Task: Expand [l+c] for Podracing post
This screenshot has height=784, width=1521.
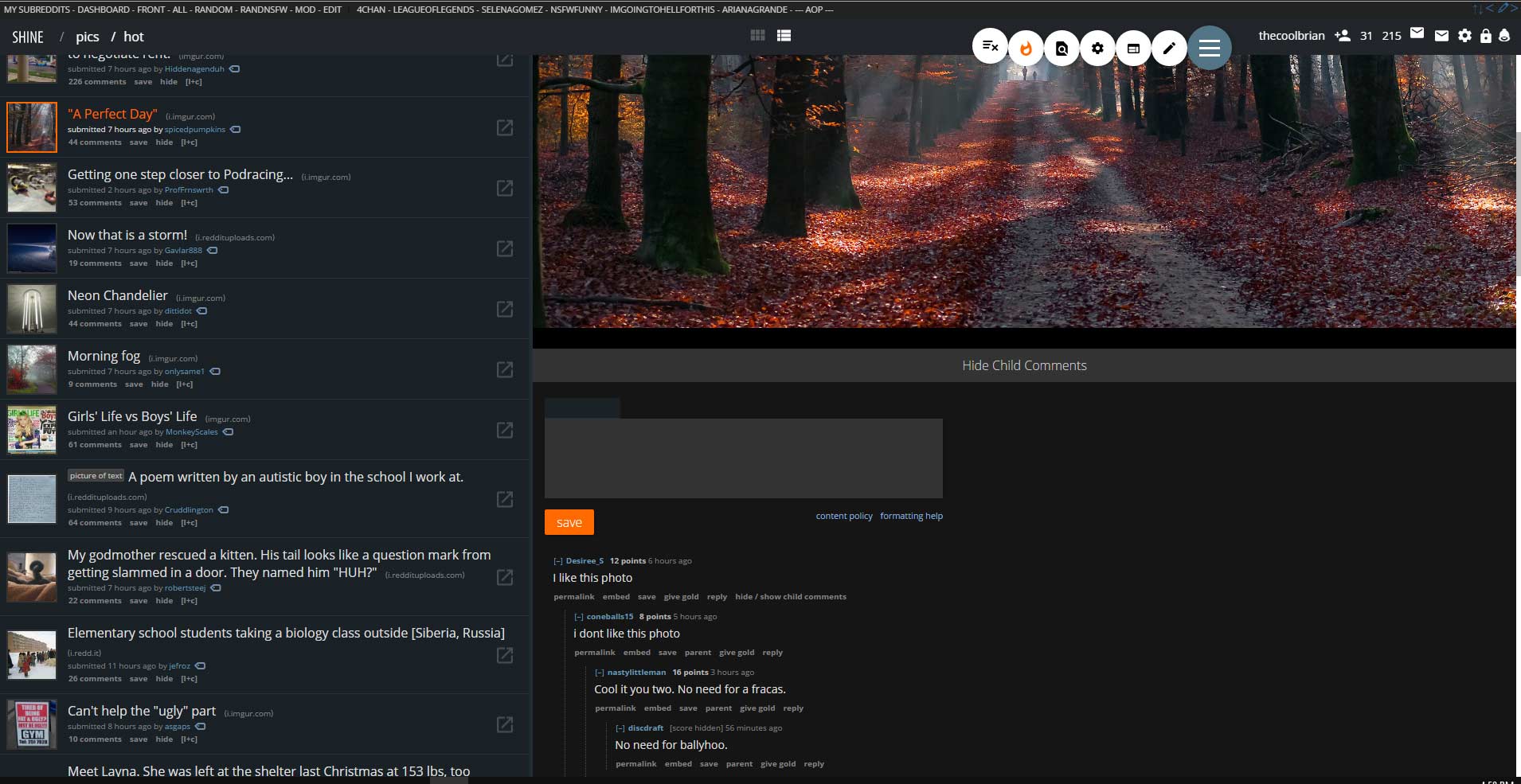Action: 189,203
